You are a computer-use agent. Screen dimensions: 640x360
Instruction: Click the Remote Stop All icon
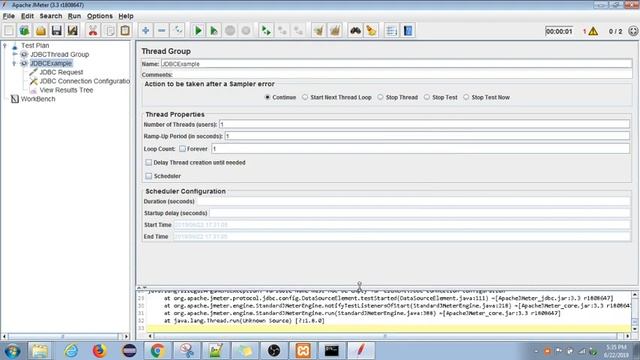[x=282, y=31]
